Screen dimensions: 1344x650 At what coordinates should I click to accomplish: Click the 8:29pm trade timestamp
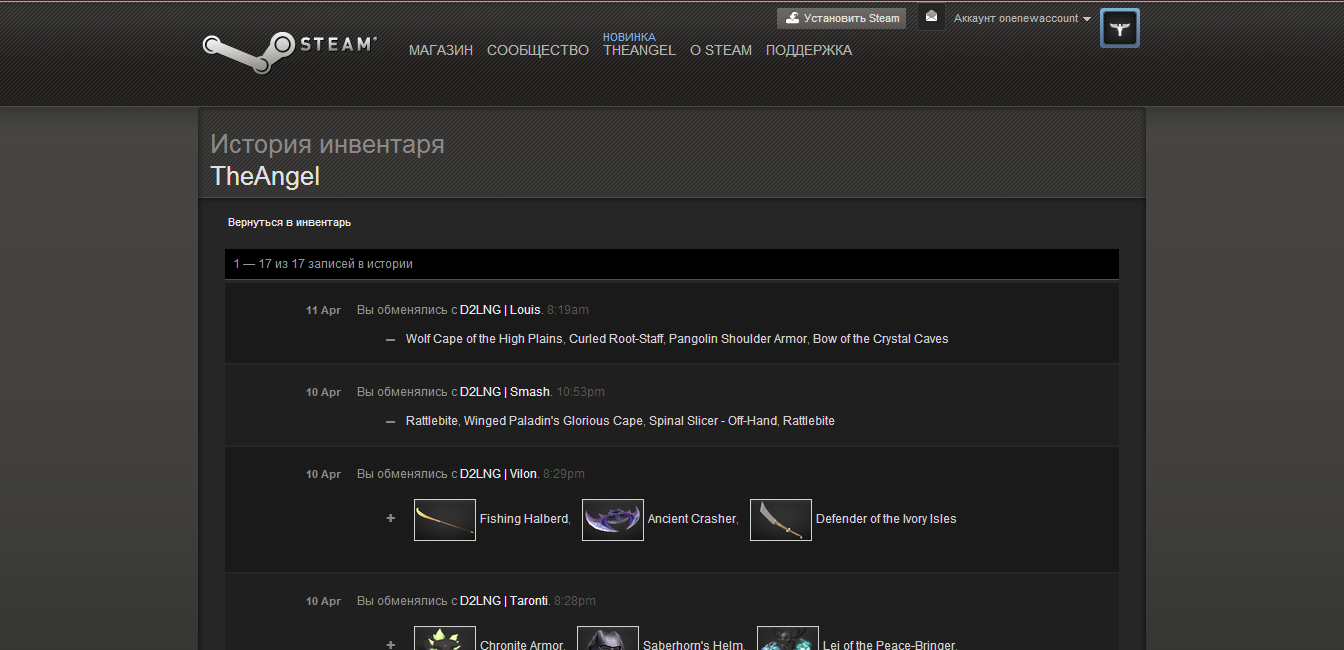564,474
